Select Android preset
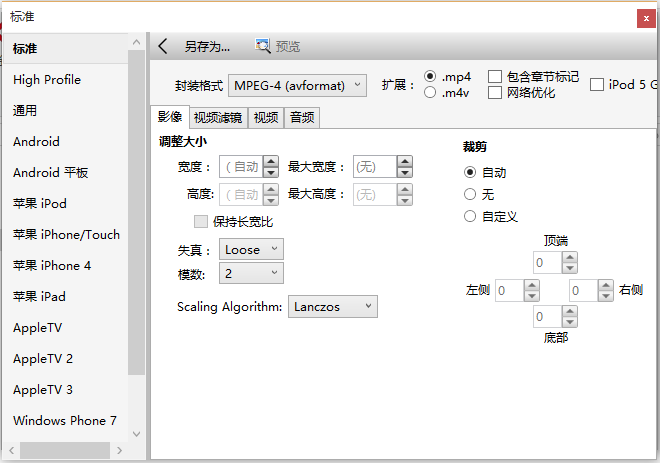 pyautogui.click(x=65, y=141)
